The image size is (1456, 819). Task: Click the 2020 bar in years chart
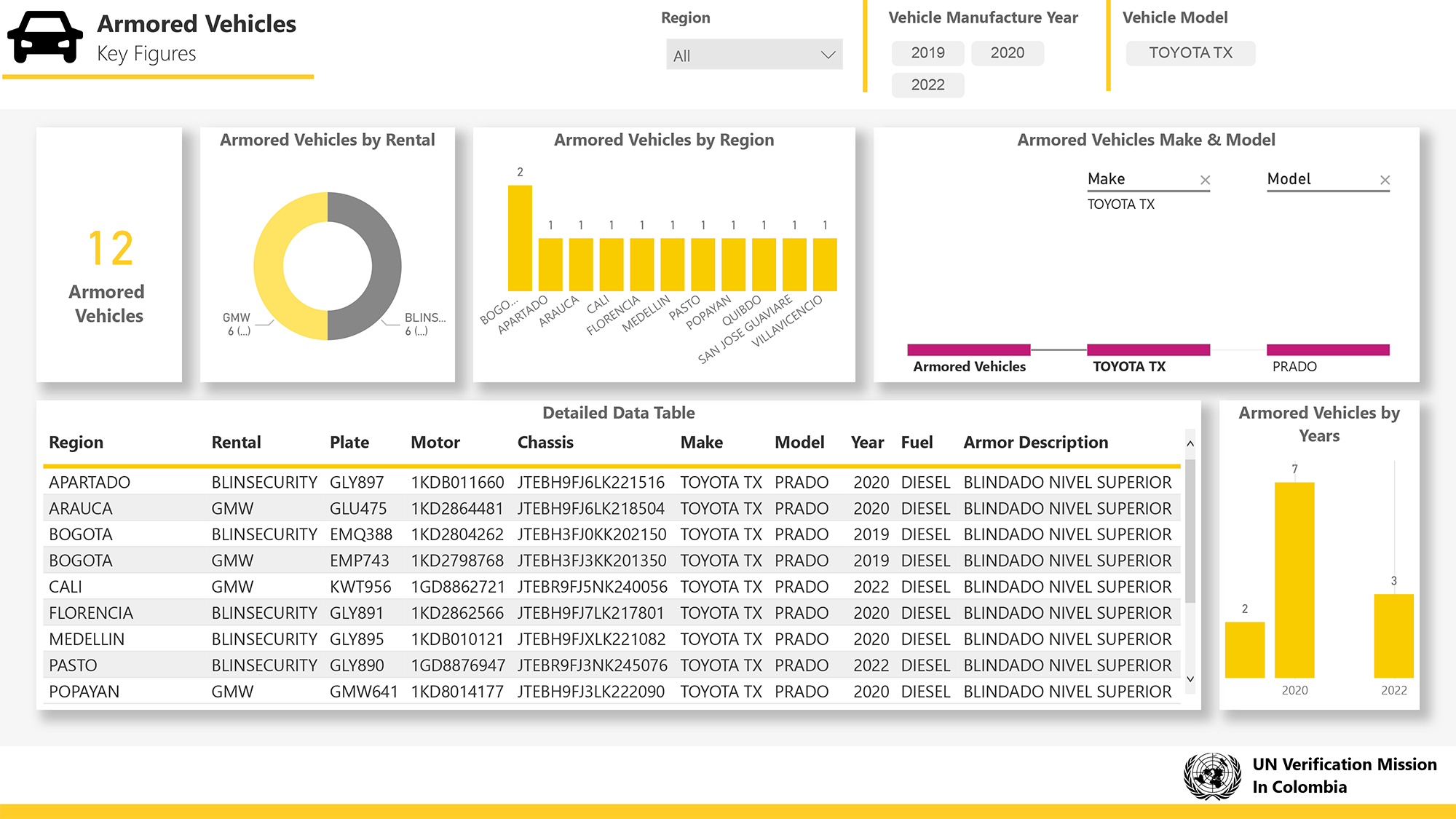click(x=1294, y=580)
